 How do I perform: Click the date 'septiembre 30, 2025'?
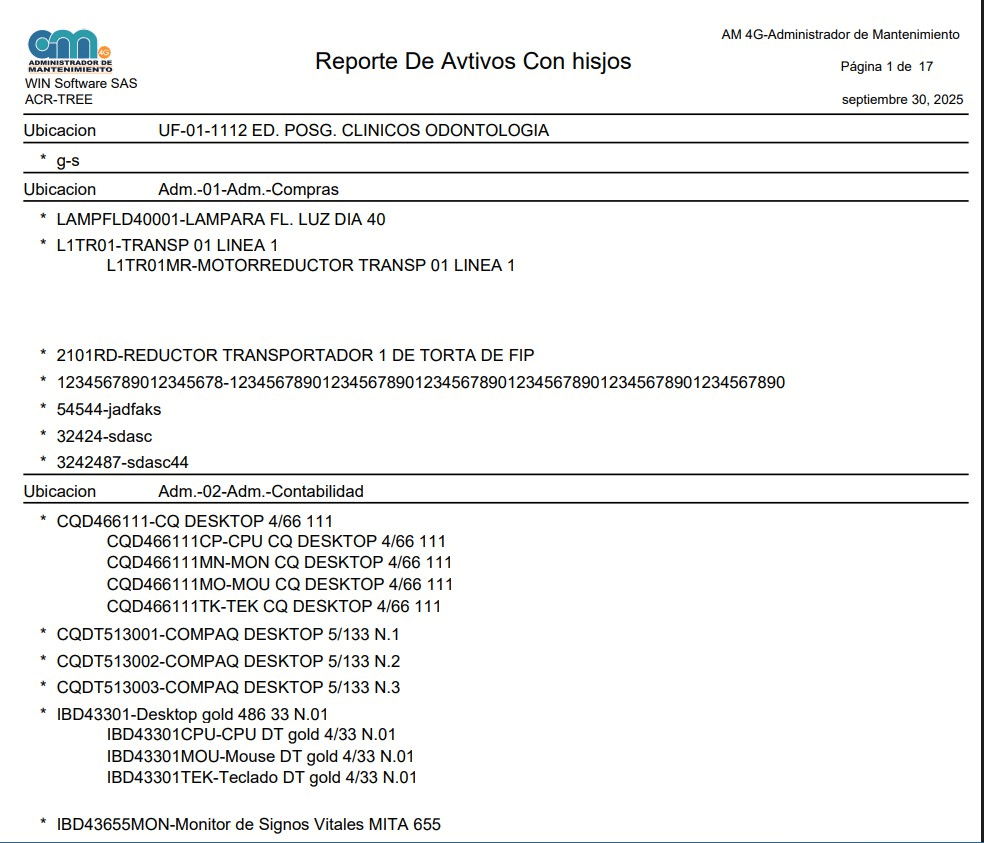[x=902, y=100]
